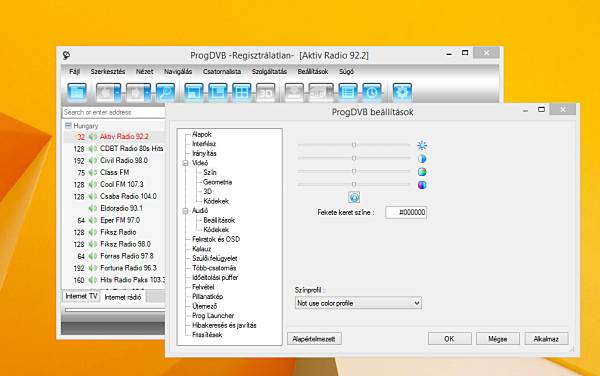Click the brightness slider thumb

354,145
